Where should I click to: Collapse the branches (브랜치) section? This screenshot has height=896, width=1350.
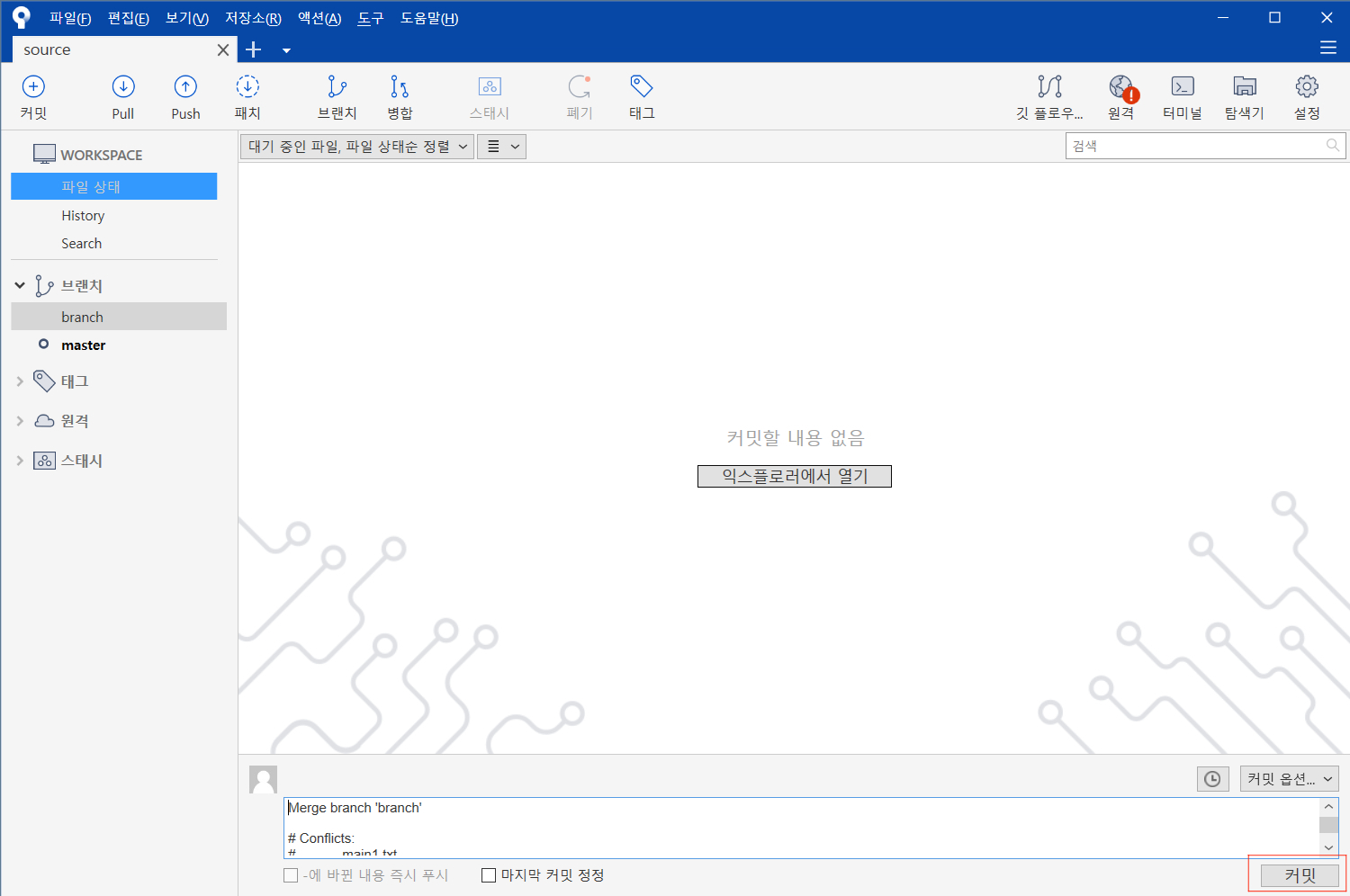click(20, 285)
